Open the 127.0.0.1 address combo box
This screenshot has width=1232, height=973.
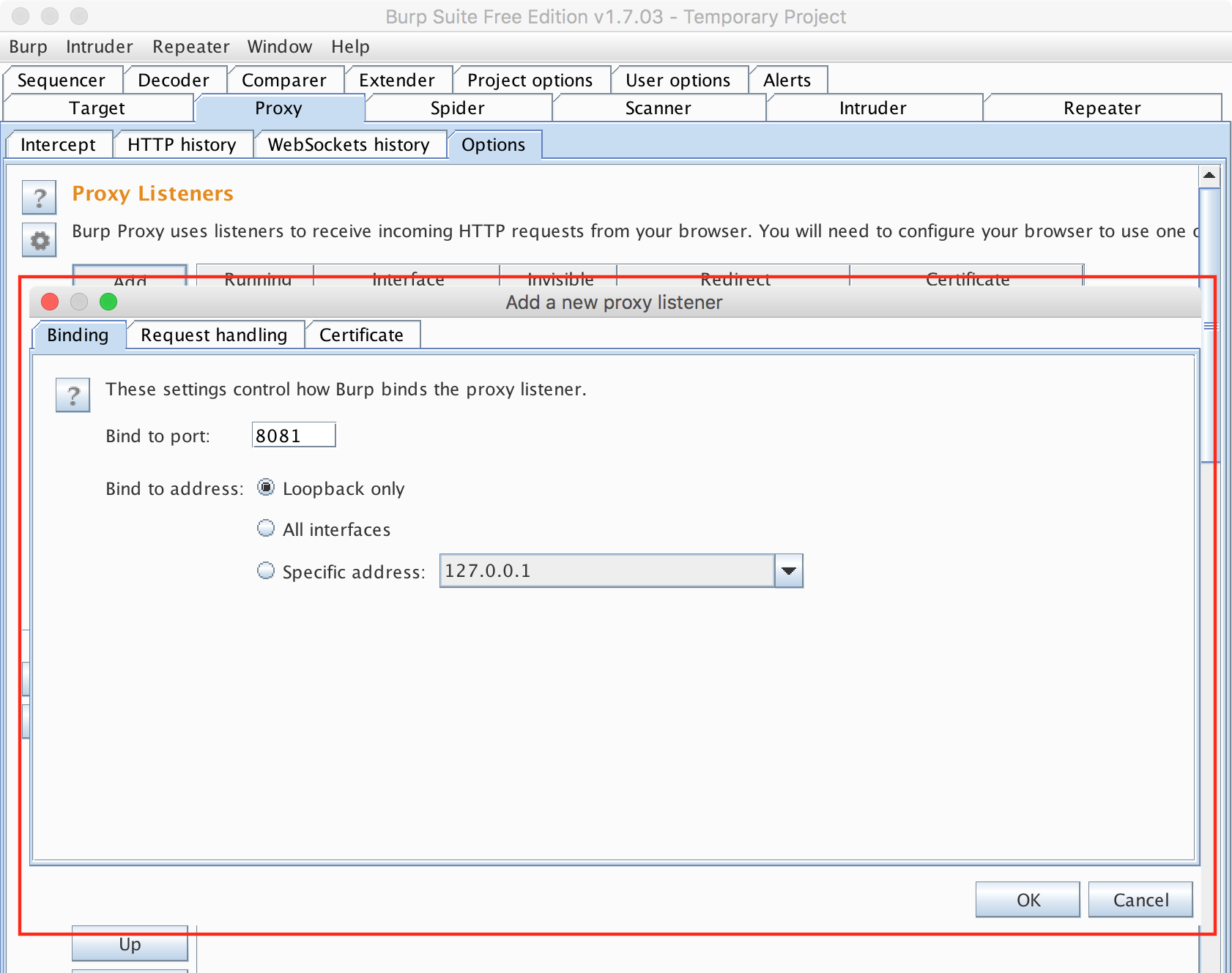click(606, 571)
